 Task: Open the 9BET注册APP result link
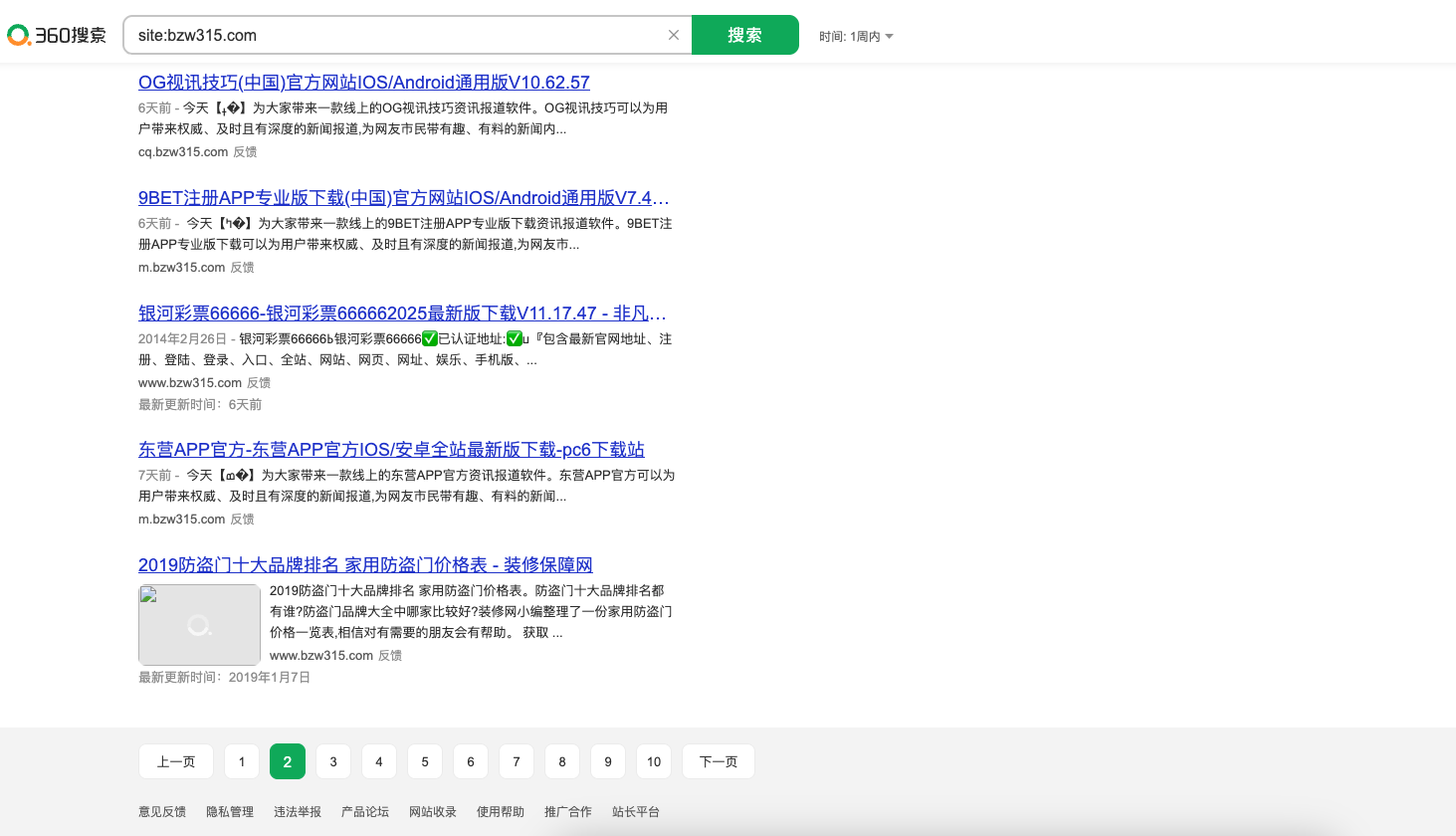(x=403, y=197)
